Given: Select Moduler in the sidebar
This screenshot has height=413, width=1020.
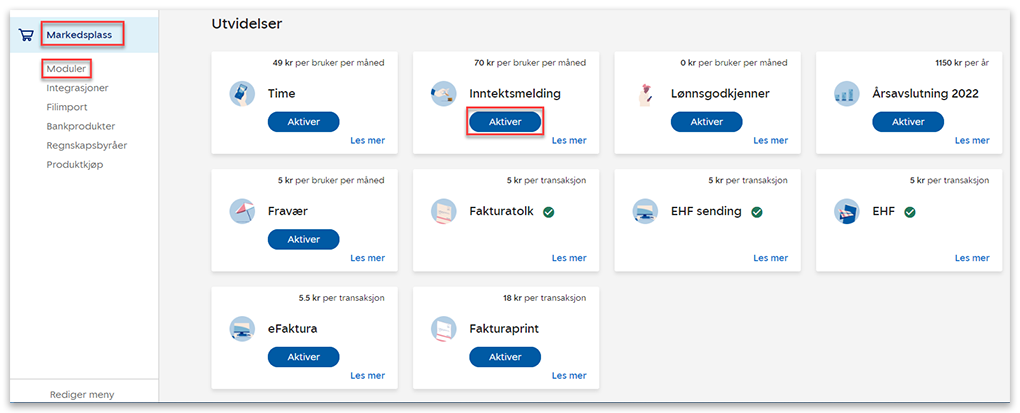Looking at the screenshot, I should point(66,69).
